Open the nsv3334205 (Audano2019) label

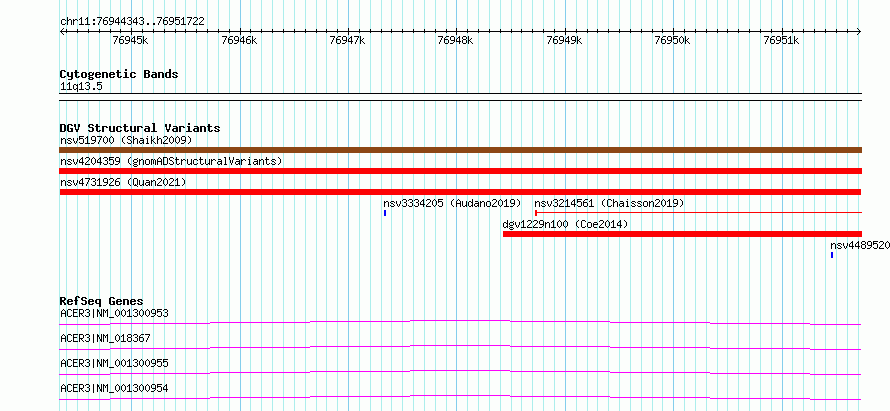click(x=452, y=203)
